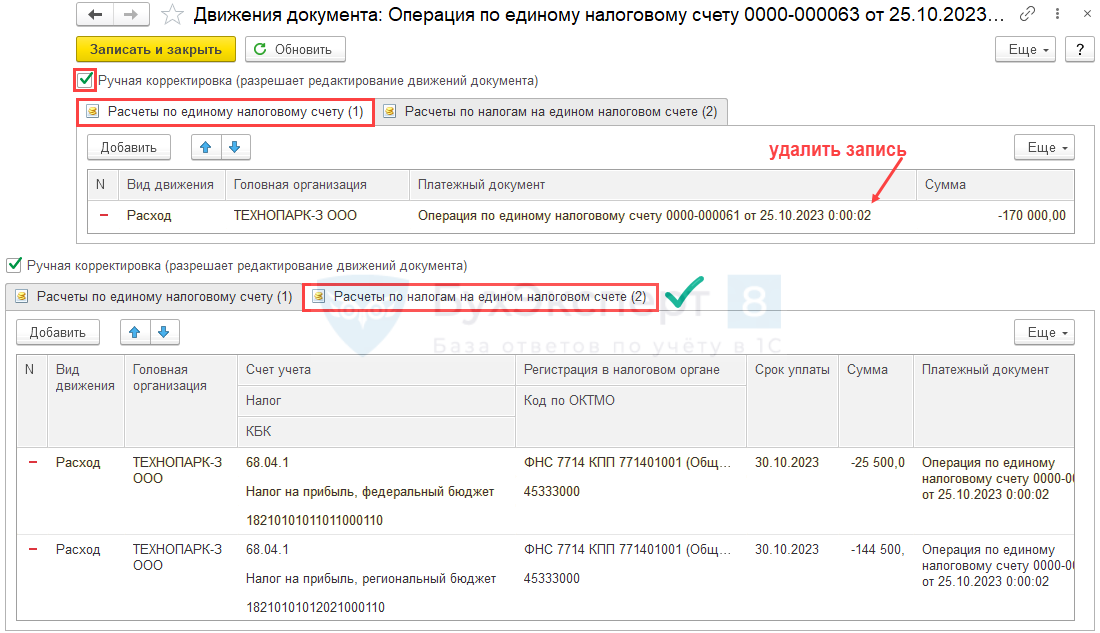The image size is (1100, 633).
Task: Click the forward navigation arrow
Action: click(x=131, y=15)
